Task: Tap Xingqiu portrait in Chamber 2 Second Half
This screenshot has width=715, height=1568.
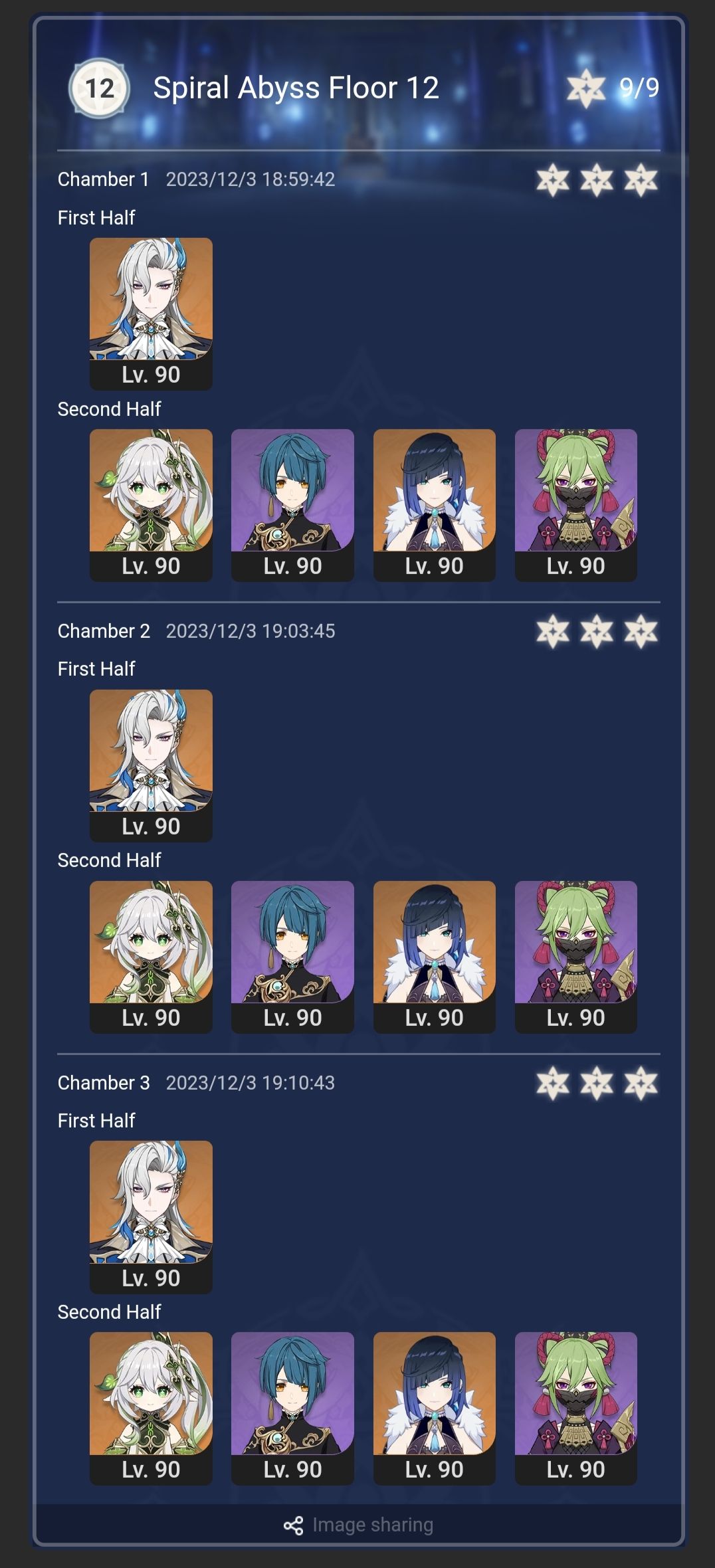Action: [x=292, y=957]
